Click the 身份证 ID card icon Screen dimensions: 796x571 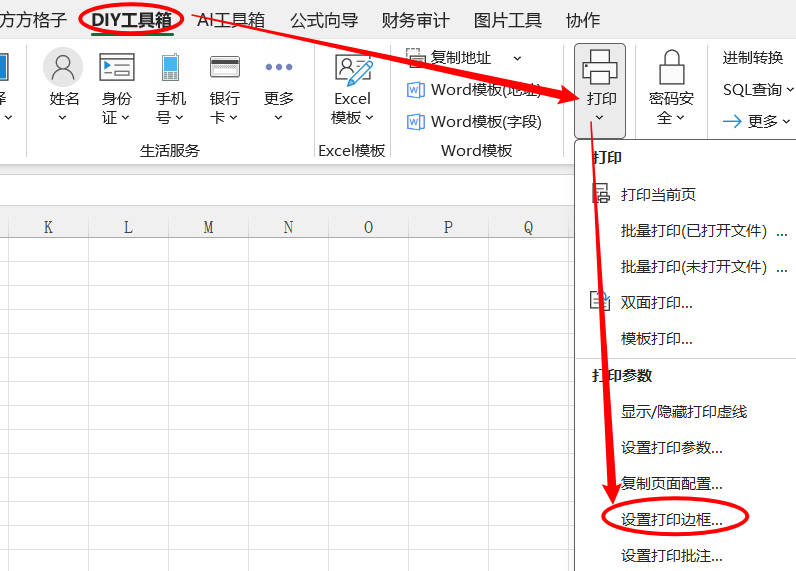[x=117, y=68]
